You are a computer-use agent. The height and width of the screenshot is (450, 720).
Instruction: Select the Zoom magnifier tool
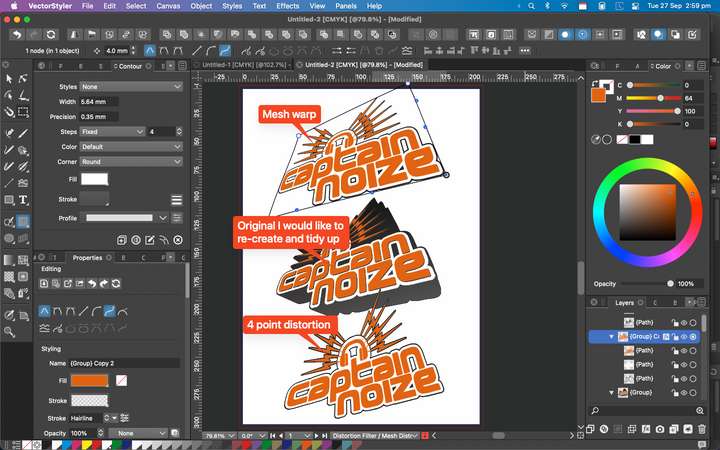coord(9,332)
